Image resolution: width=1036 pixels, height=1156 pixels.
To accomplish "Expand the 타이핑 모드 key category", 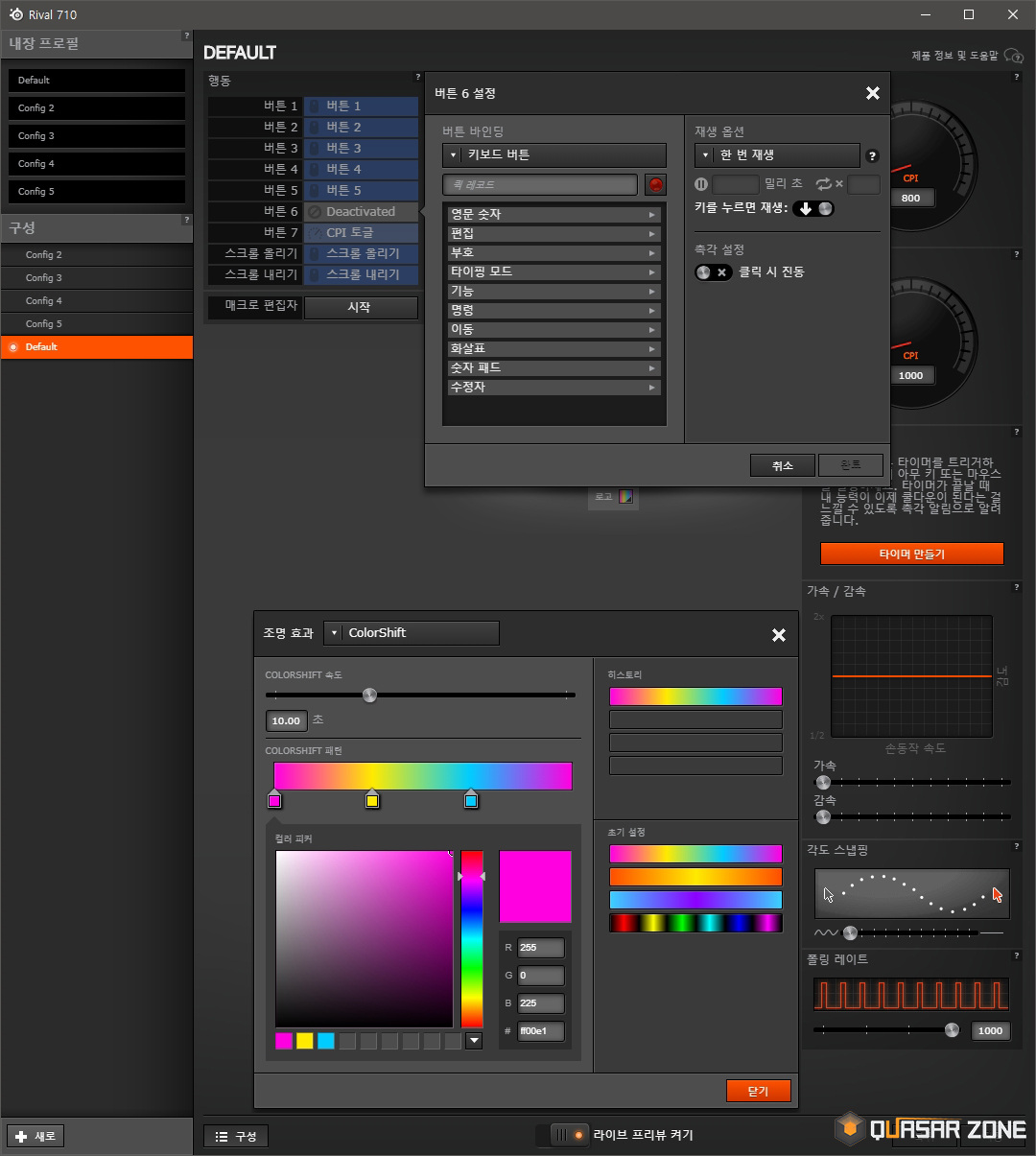I will pos(554,271).
